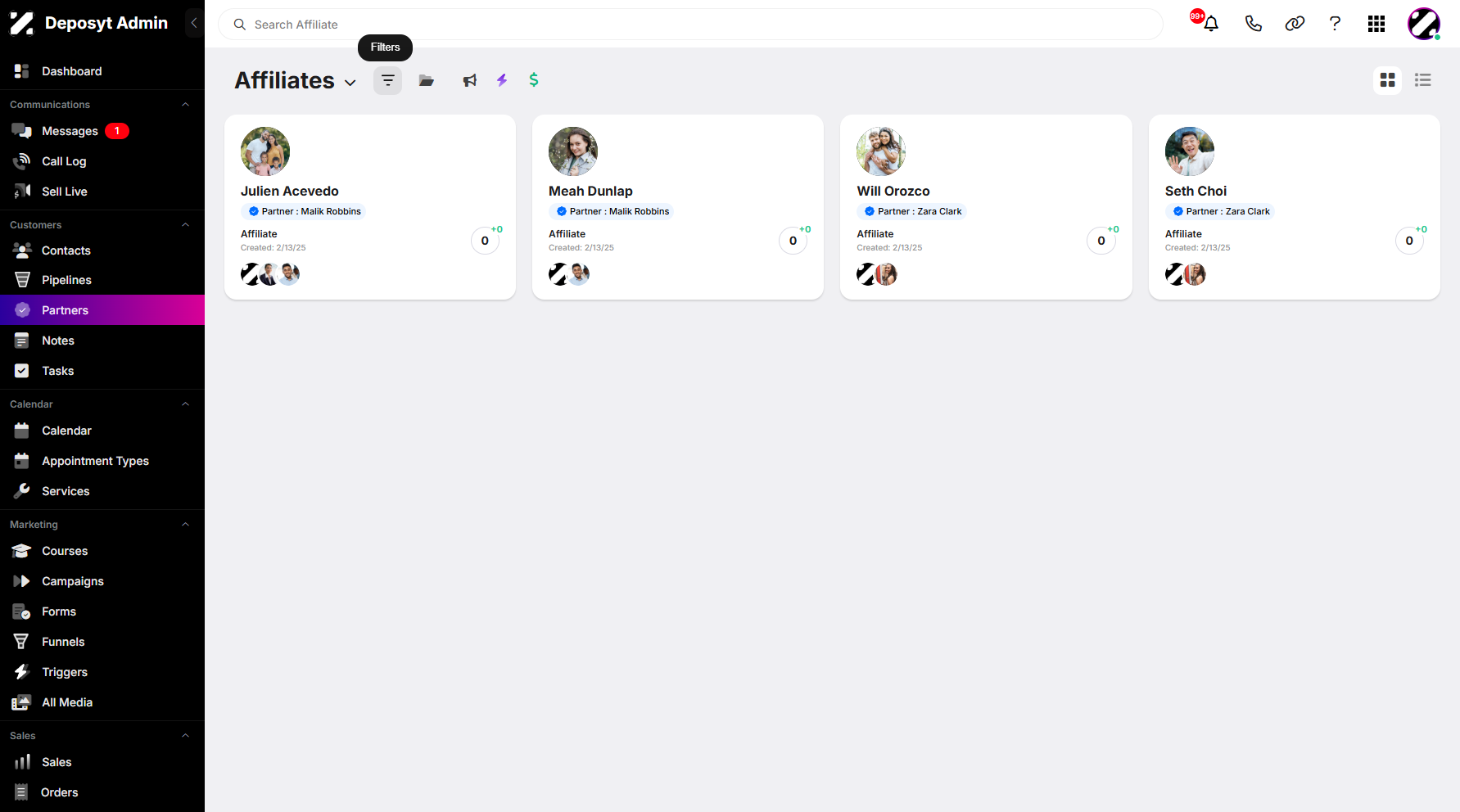Click the green dollar sign icon
1460x812 pixels.
click(534, 79)
